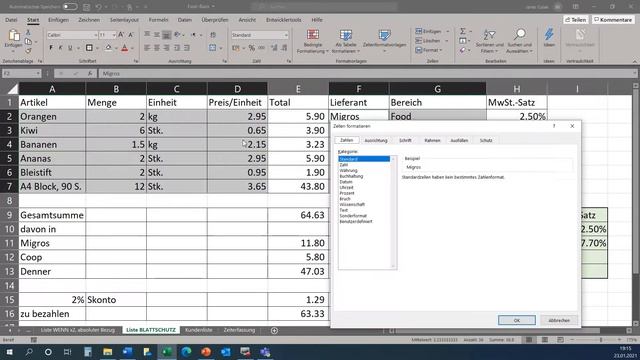640x360 pixels.
Task: Click the red font color swatch
Action: click(x=125, y=48)
